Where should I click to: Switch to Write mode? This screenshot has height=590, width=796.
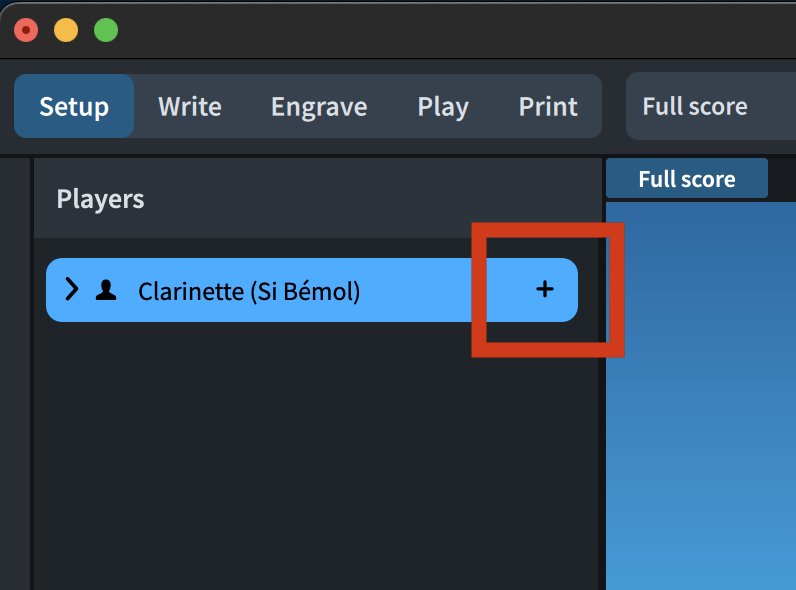(190, 107)
